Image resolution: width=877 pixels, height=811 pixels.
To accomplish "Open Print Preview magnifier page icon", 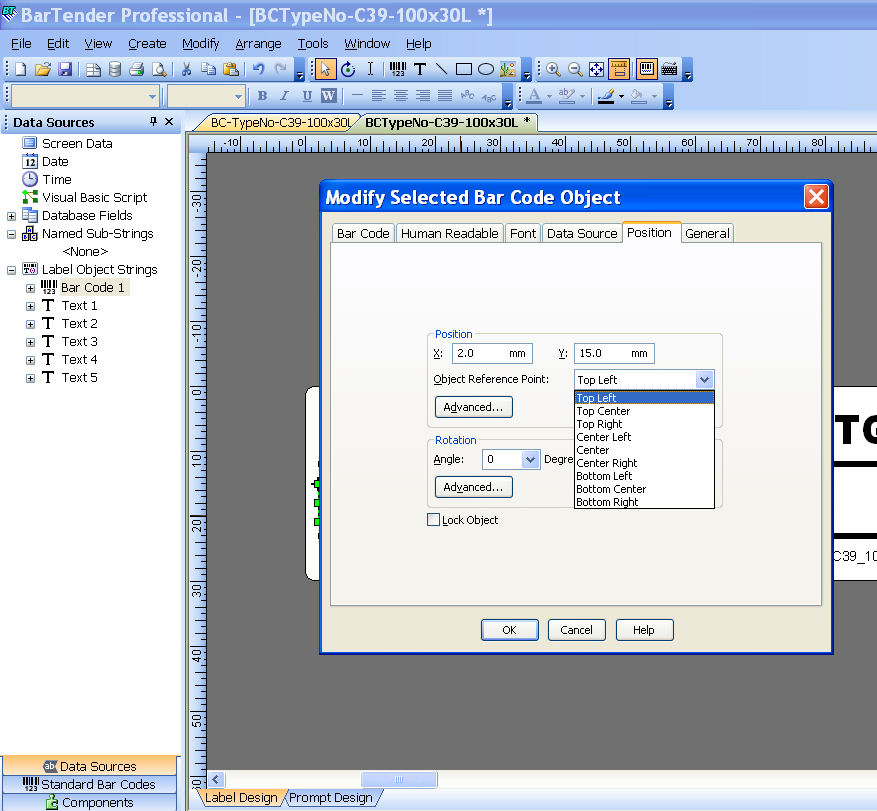I will point(159,69).
